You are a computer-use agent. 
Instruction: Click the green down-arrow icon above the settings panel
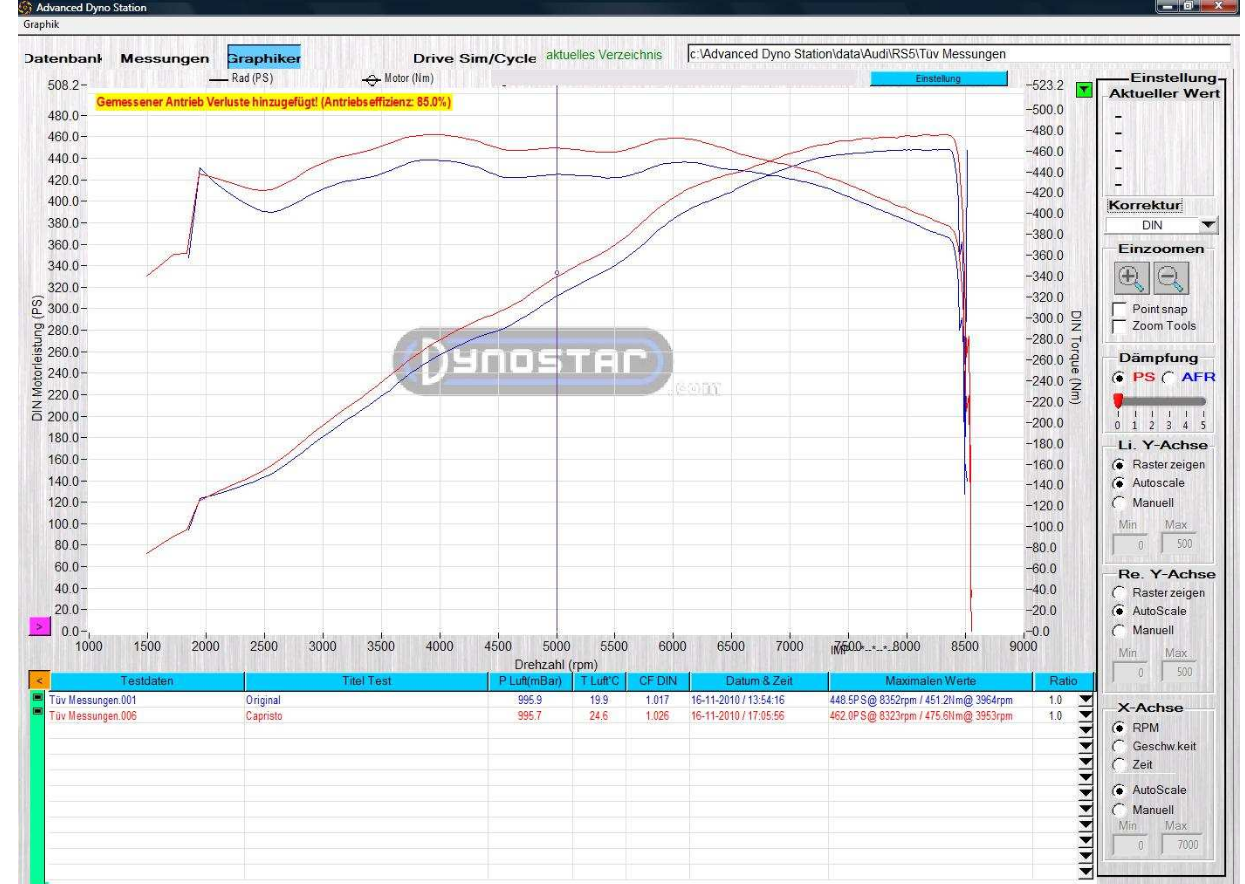coord(1084,90)
